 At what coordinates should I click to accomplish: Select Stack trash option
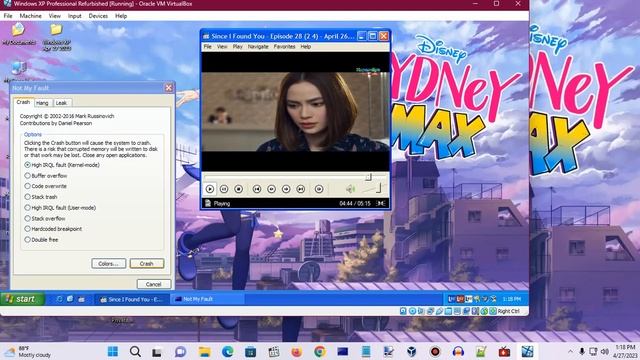tap(41, 197)
